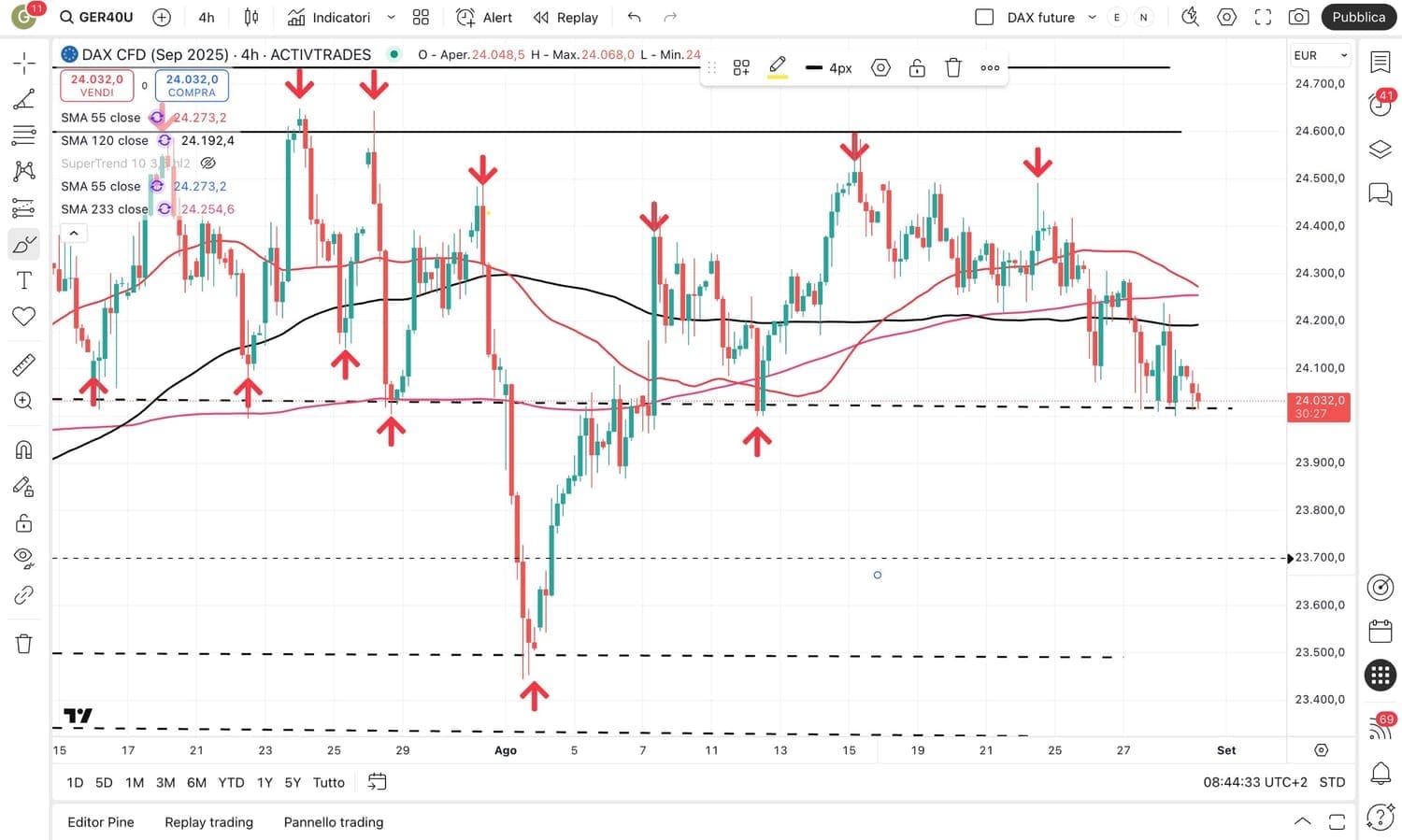The image size is (1402, 840).
Task: Toggle lock on selected drawing in floating toolbar
Action: (917, 67)
